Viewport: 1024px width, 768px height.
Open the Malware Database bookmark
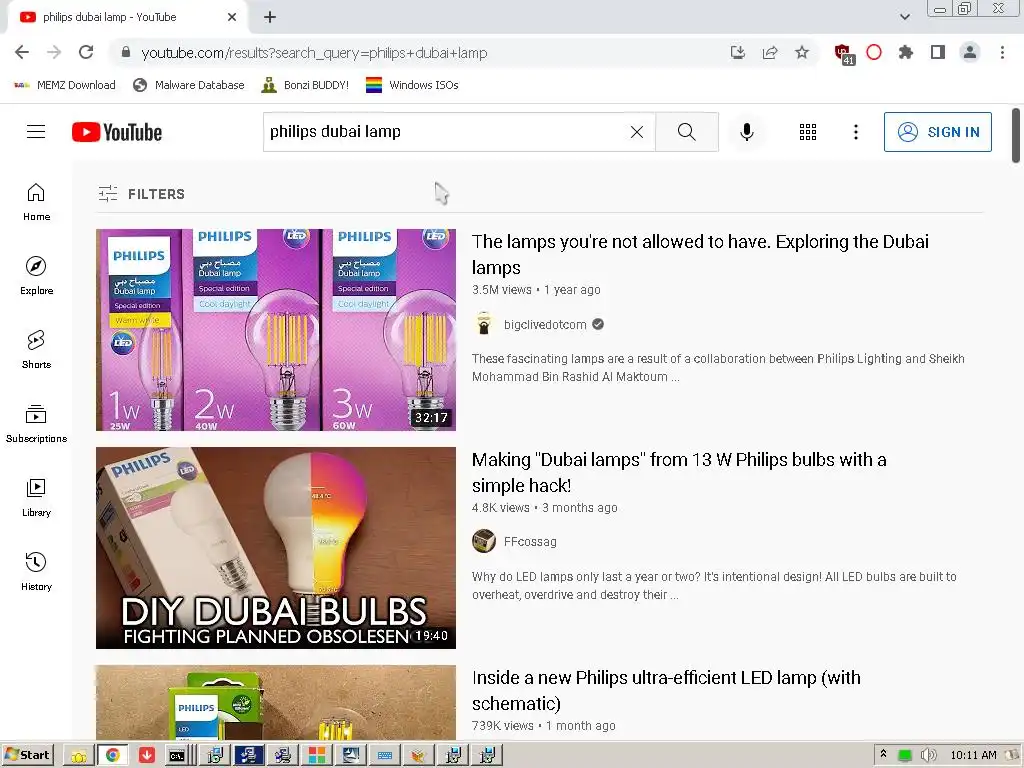coord(188,85)
